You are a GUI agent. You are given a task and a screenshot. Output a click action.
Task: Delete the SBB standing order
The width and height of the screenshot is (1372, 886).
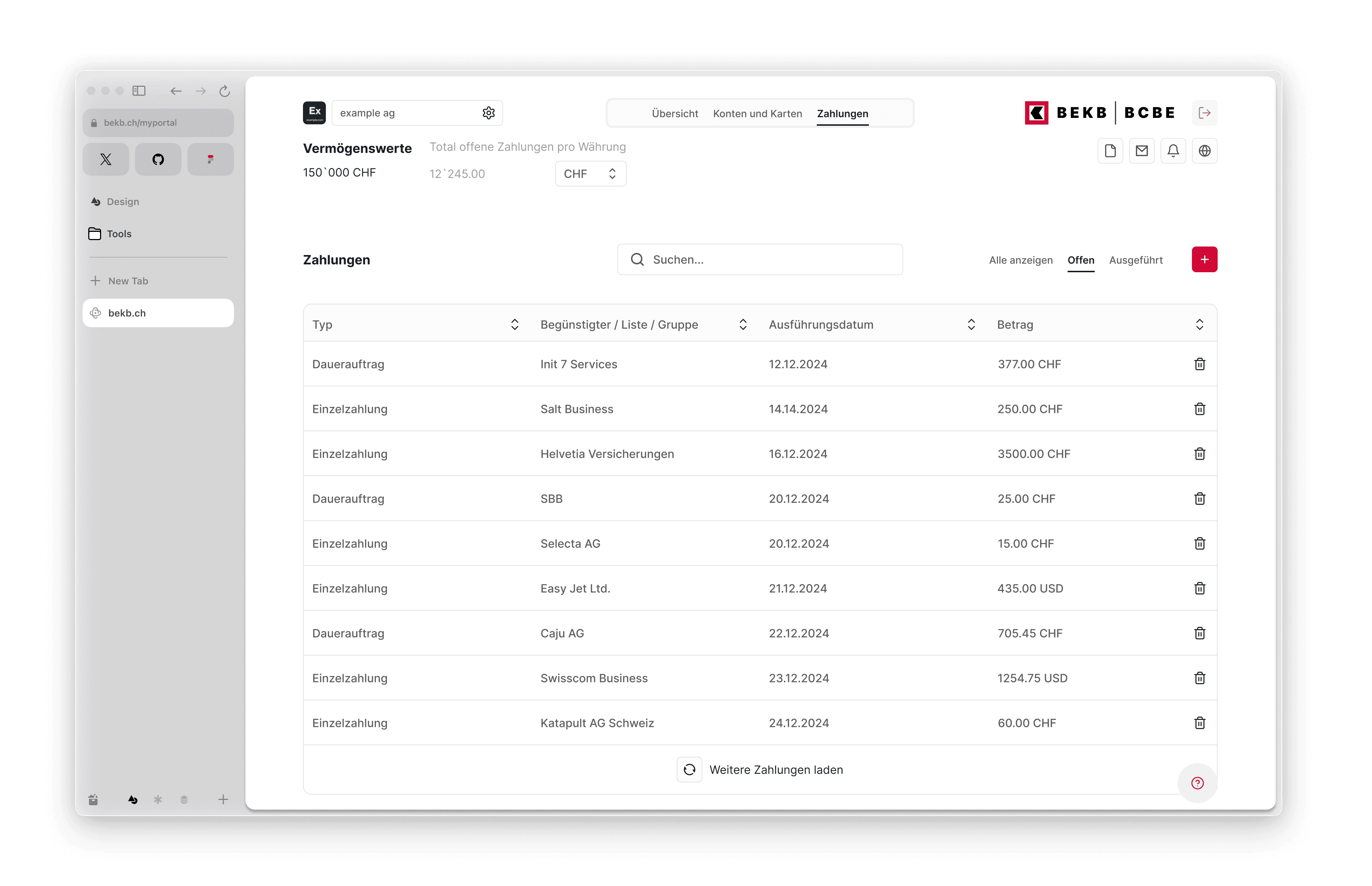pyautogui.click(x=1199, y=499)
